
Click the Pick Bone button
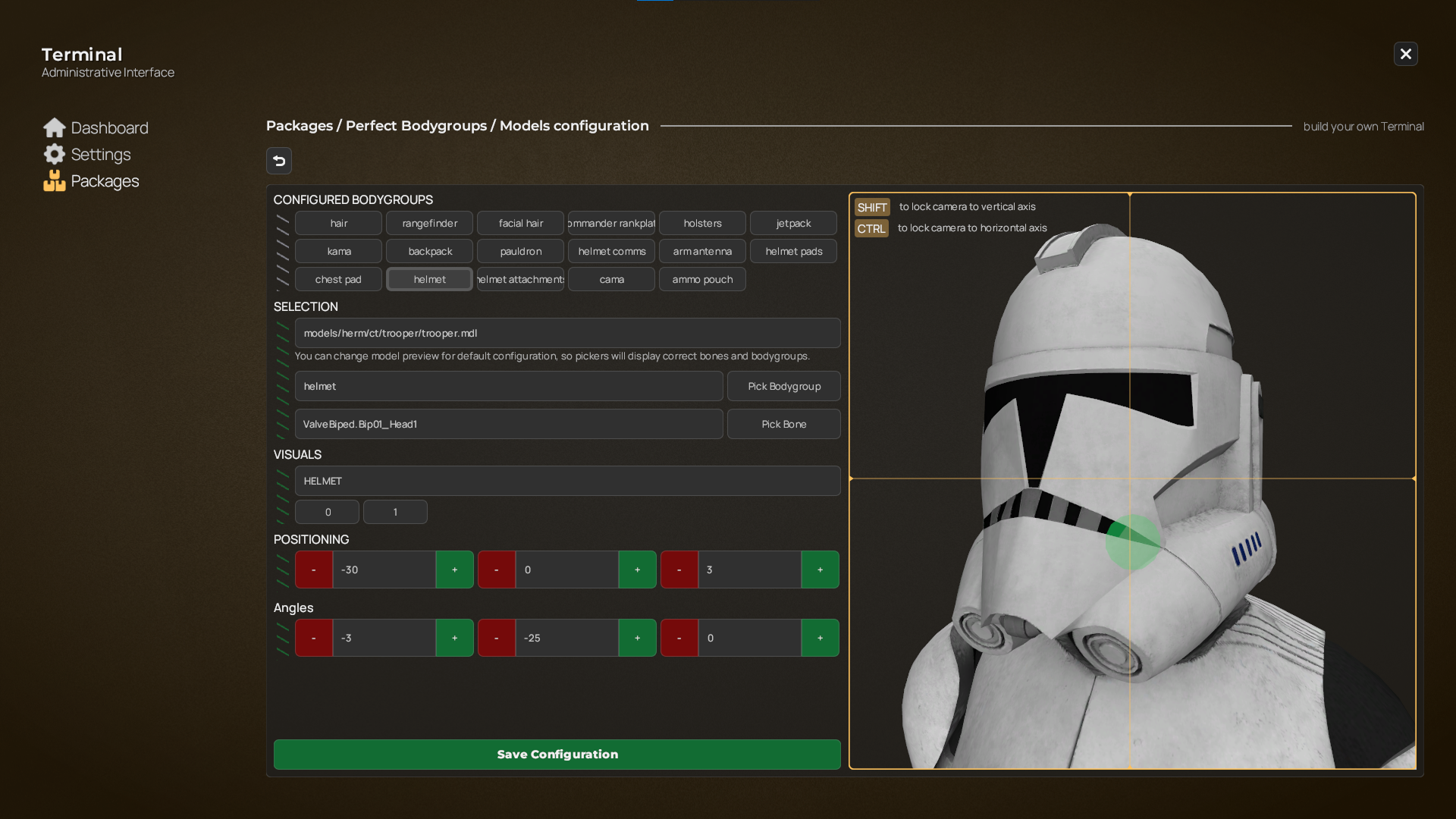pos(784,424)
